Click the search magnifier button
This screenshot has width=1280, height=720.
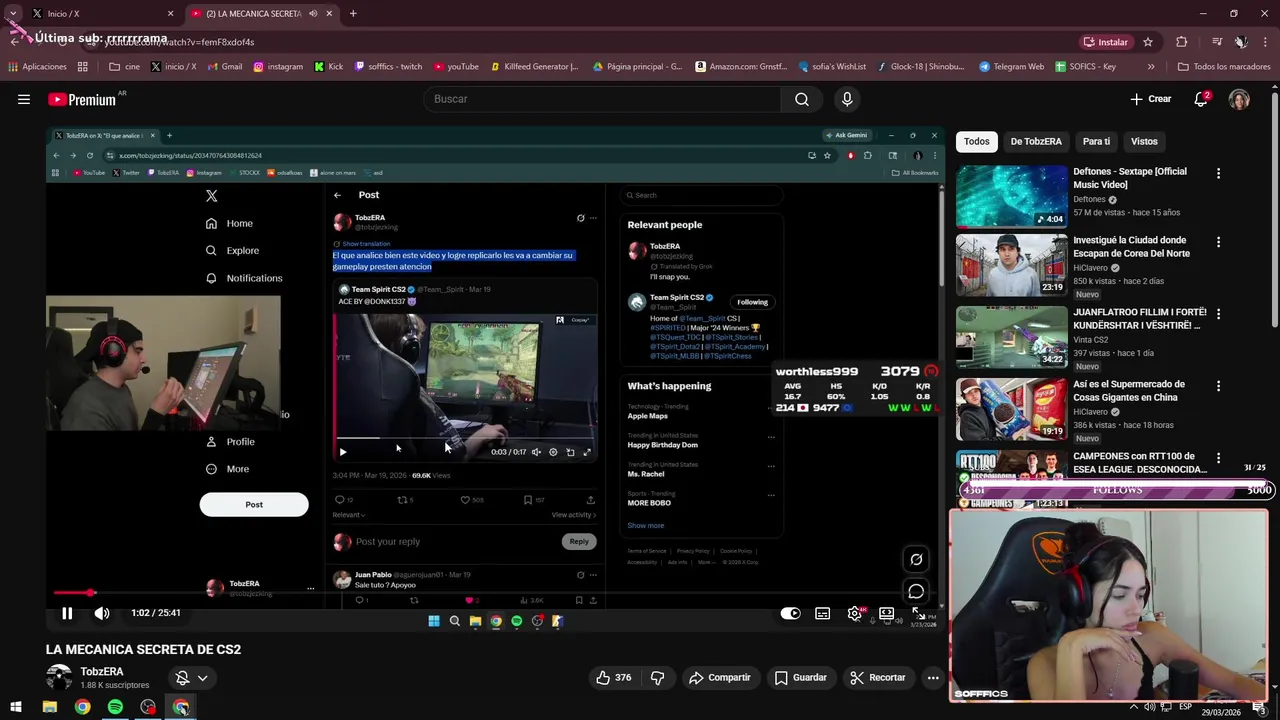tap(802, 99)
